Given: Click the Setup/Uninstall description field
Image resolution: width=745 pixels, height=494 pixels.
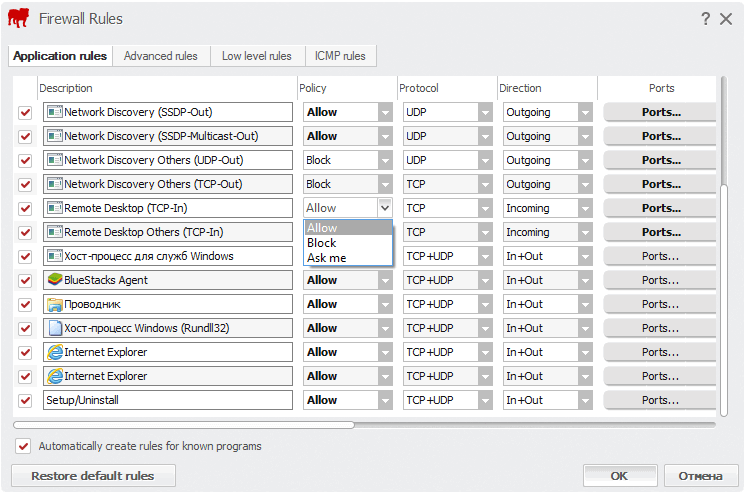Looking at the screenshot, I should coord(168,400).
